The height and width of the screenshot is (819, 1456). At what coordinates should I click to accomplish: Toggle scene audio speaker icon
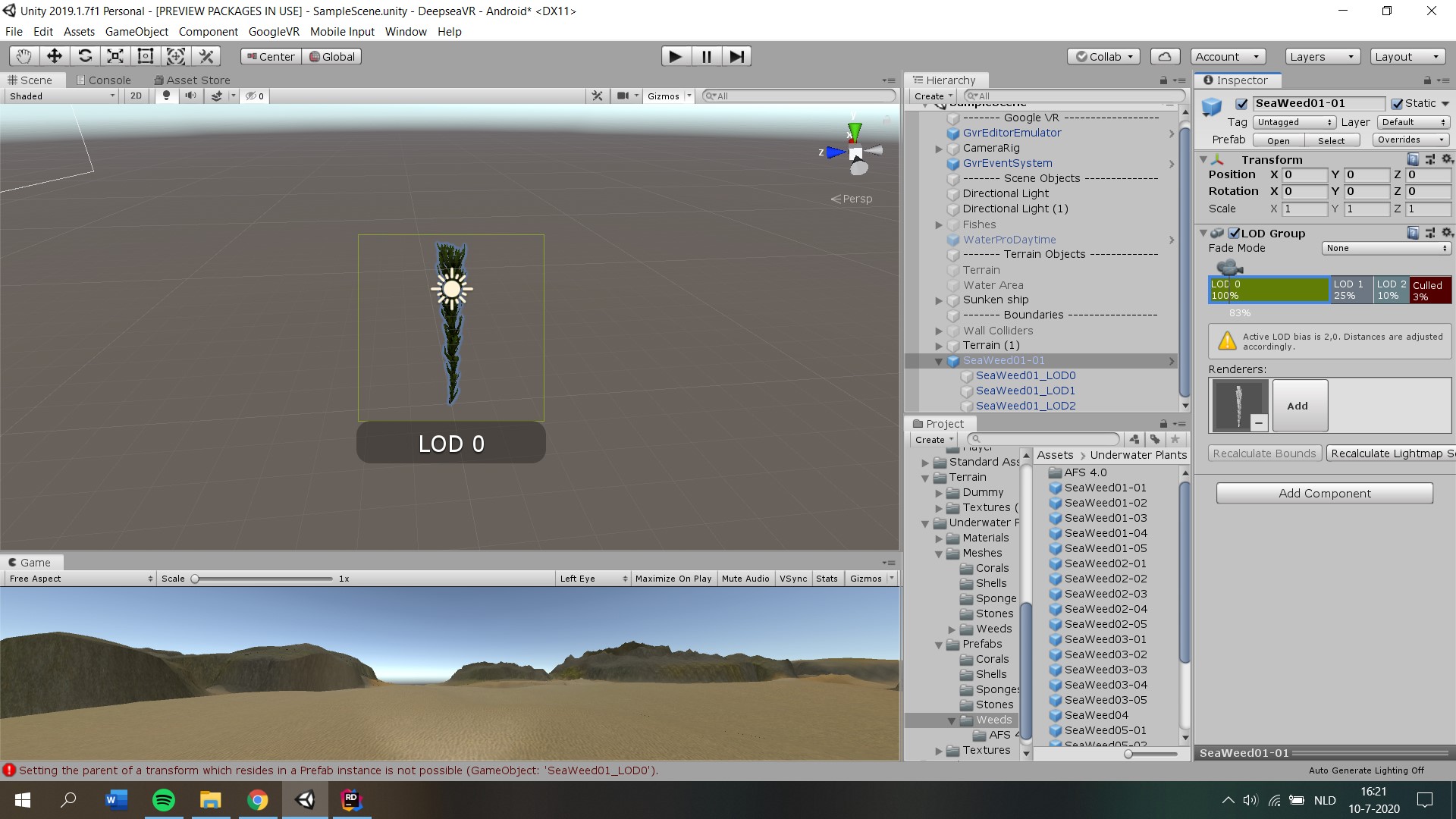(x=190, y=96)
